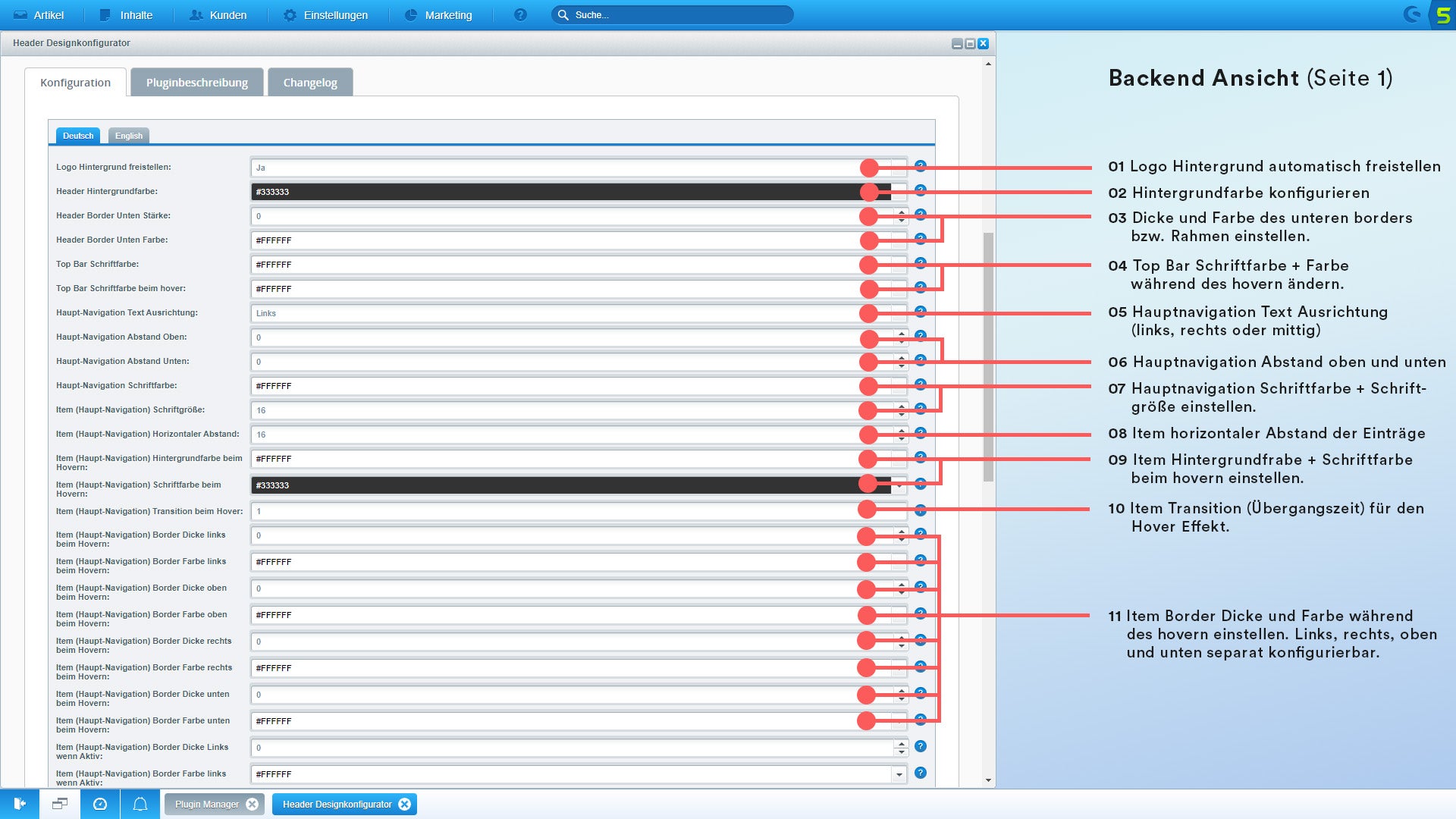
Task: Click the label 'Top Bar Schriftfarbe:'
Action: [x=97, y=264]
